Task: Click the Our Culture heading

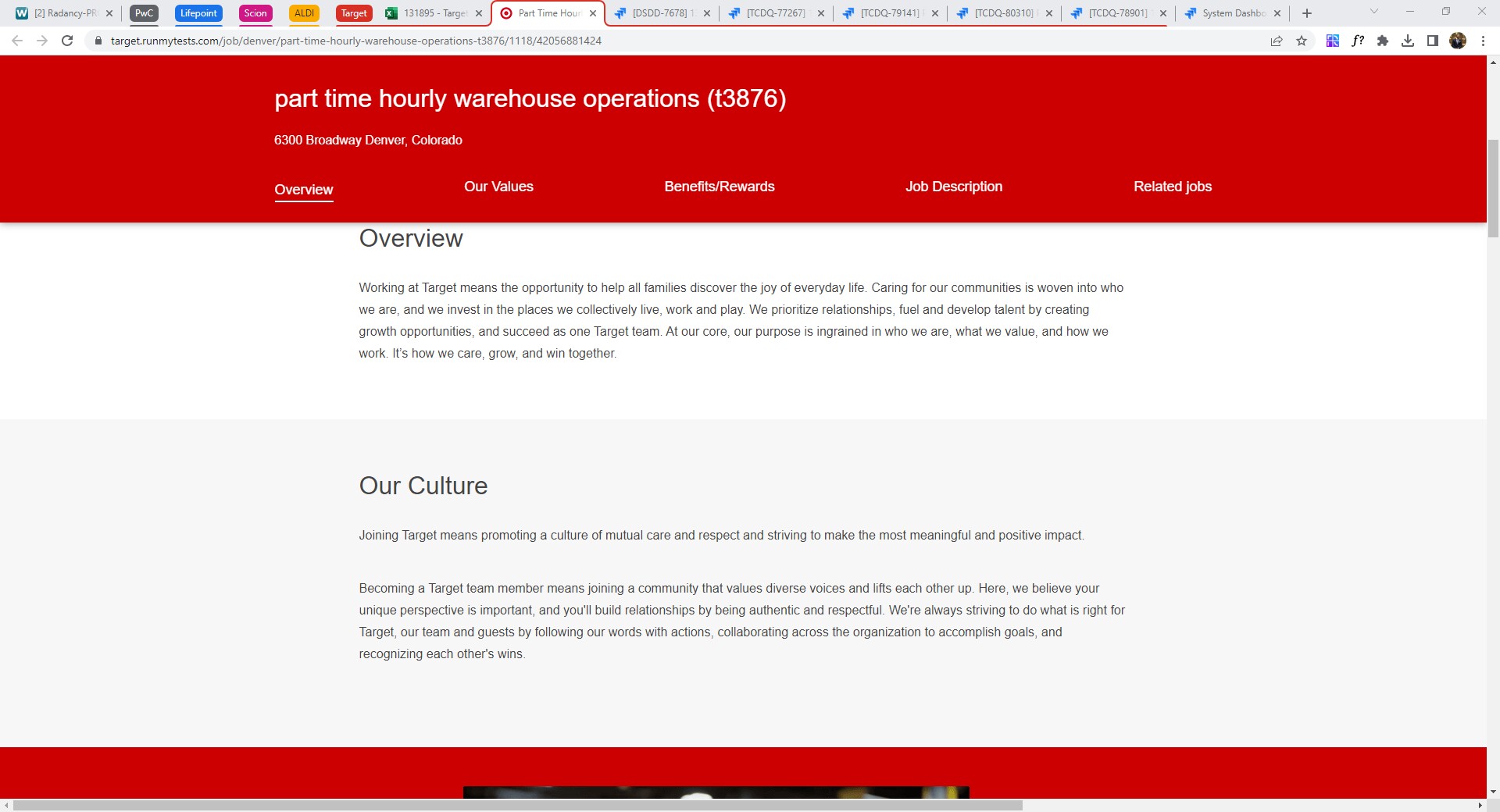Action: pos(423,486)
